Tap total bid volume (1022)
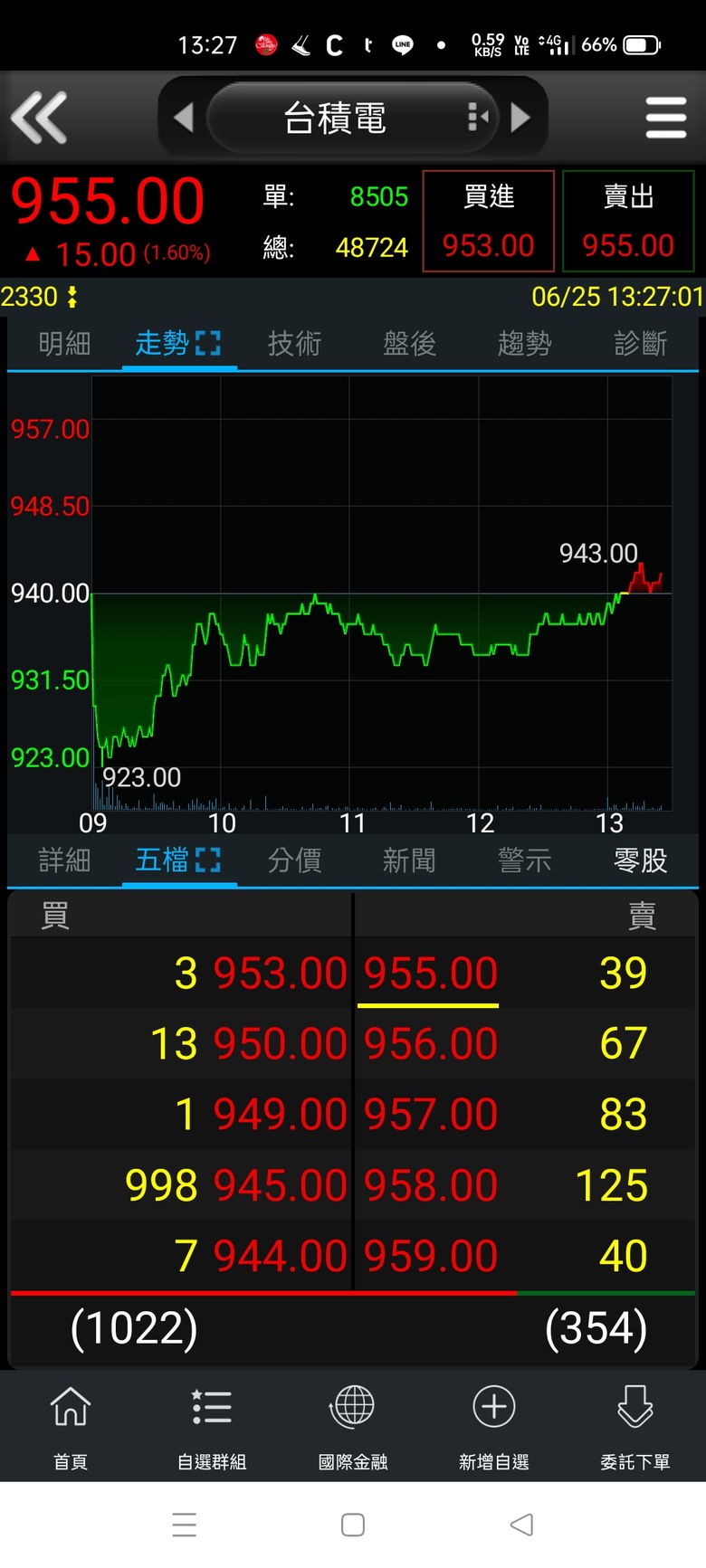The width and height of the screenshot is (706, 1568). click(134, 1328)
